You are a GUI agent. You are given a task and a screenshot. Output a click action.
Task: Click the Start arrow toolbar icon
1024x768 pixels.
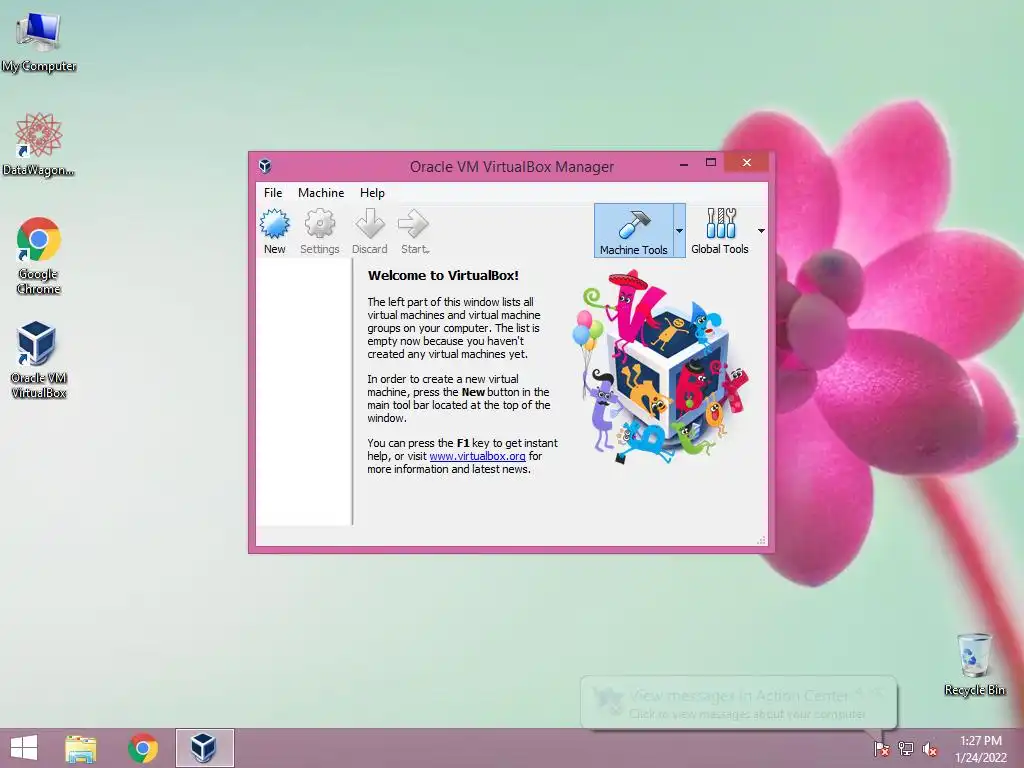(x=414, y=231)
